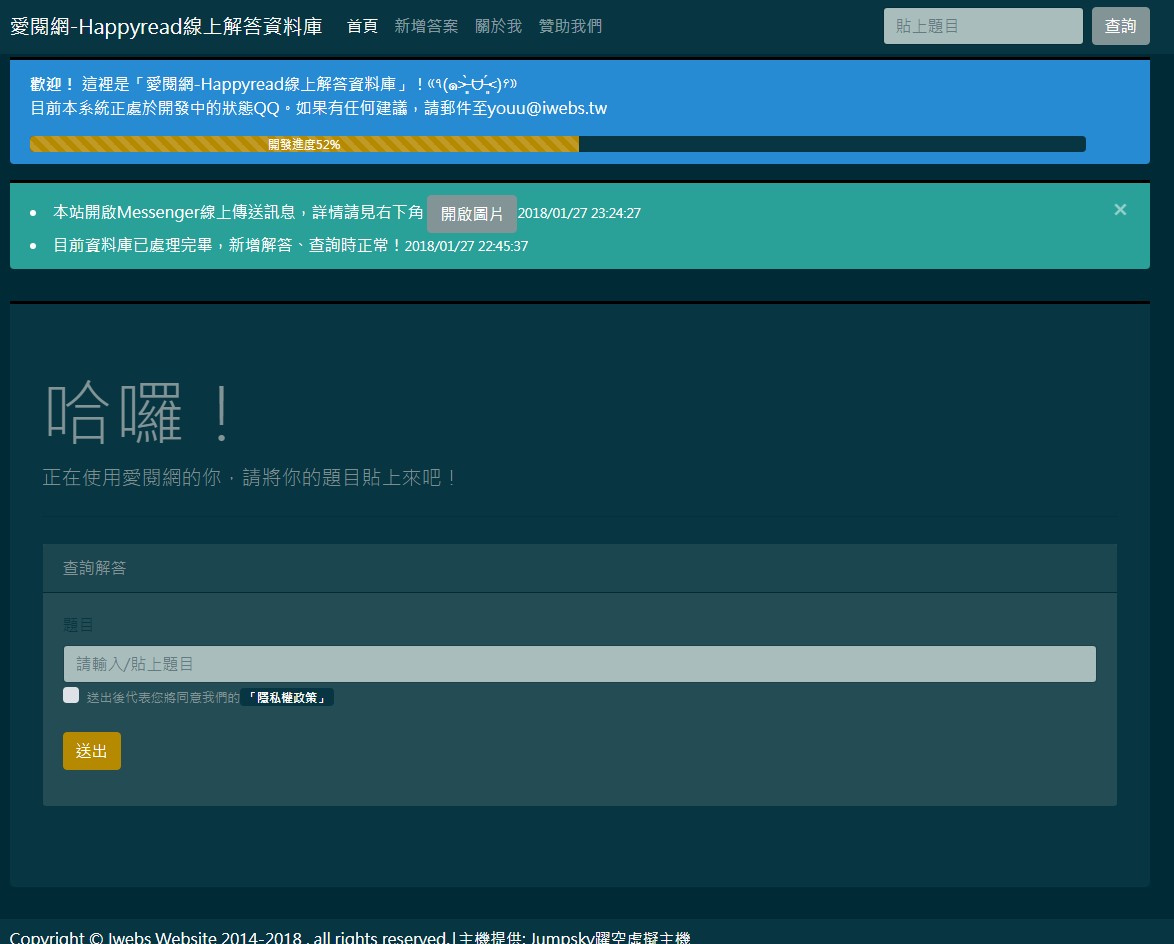1174x944 pixels.
Task: Click the yellow 送出 submit button
Action: [91, 751]
